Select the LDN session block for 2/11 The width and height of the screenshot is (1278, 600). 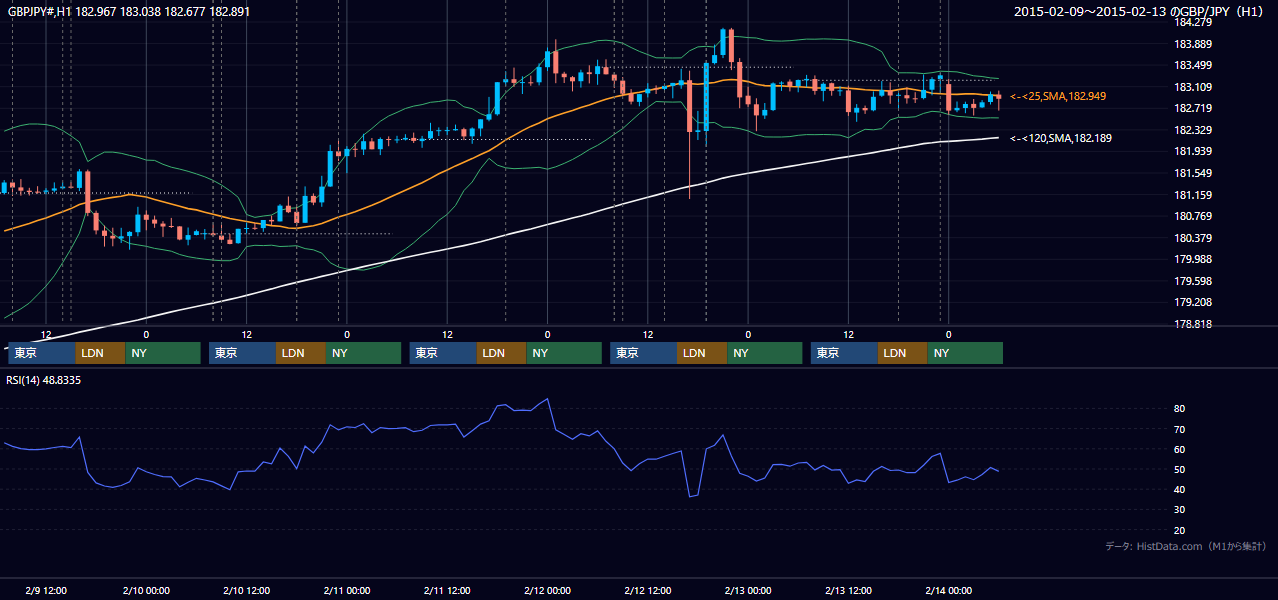[502, 353]
